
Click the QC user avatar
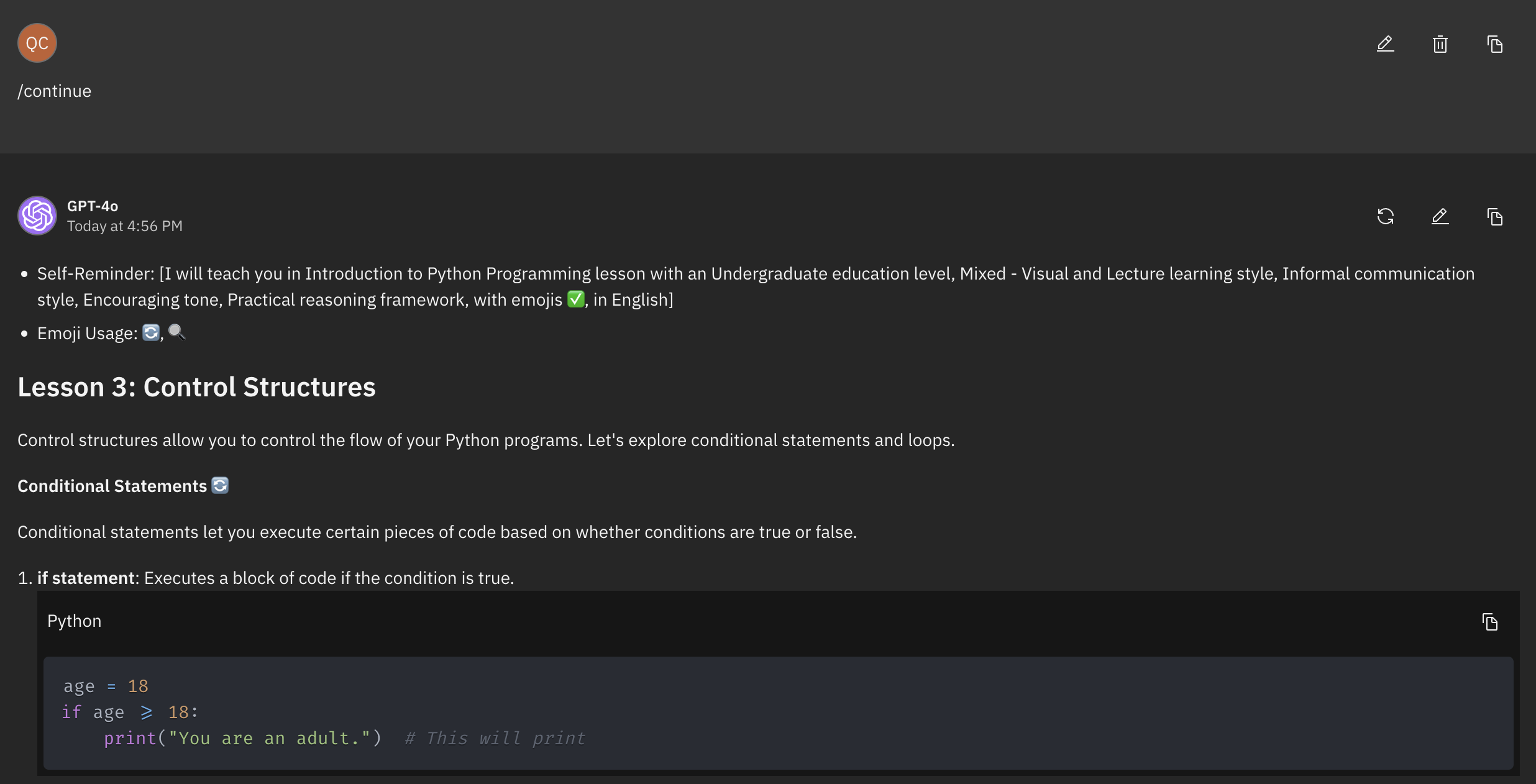[x=37, y=43]
